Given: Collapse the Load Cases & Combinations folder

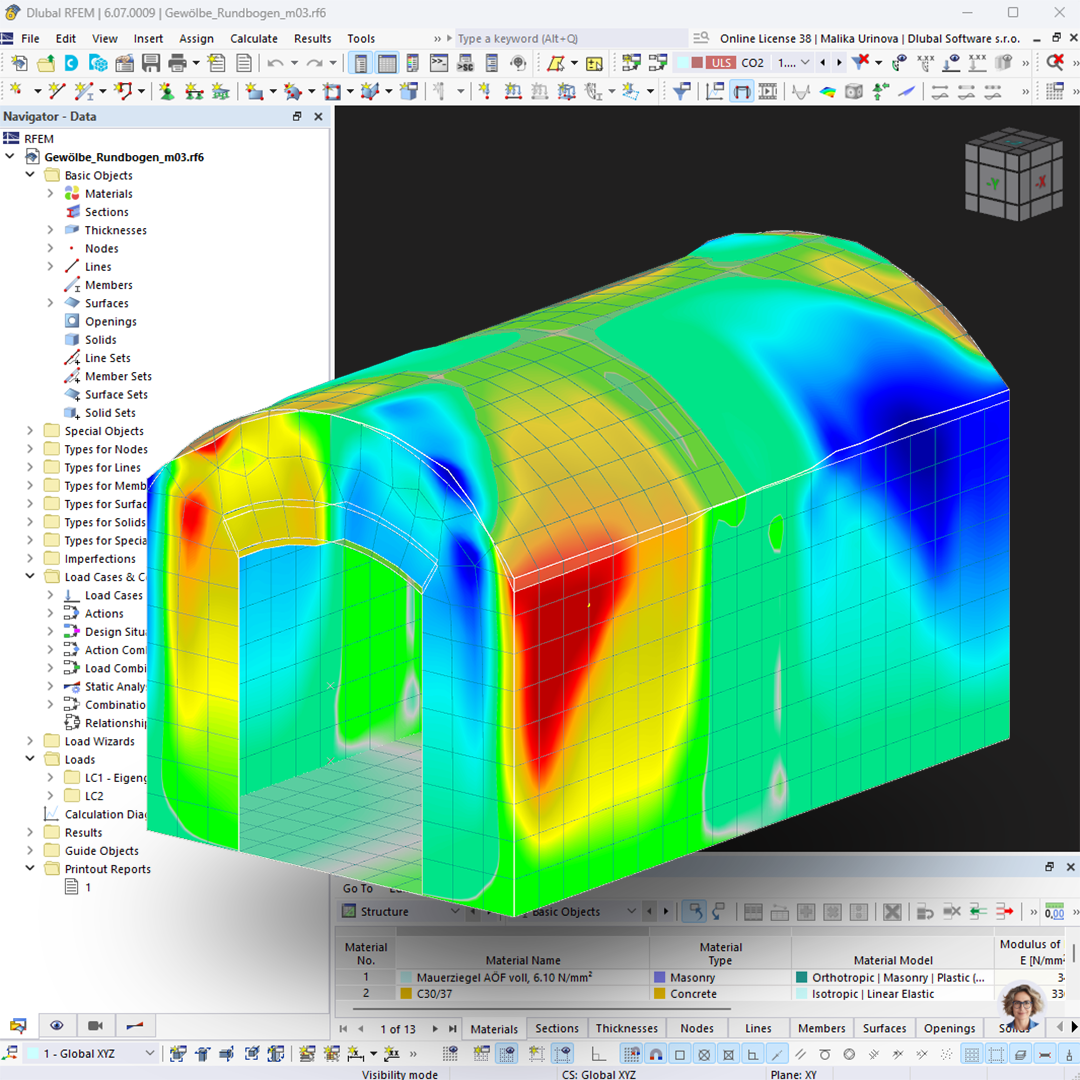Looking at the screenshot, I should click(29, 576).
